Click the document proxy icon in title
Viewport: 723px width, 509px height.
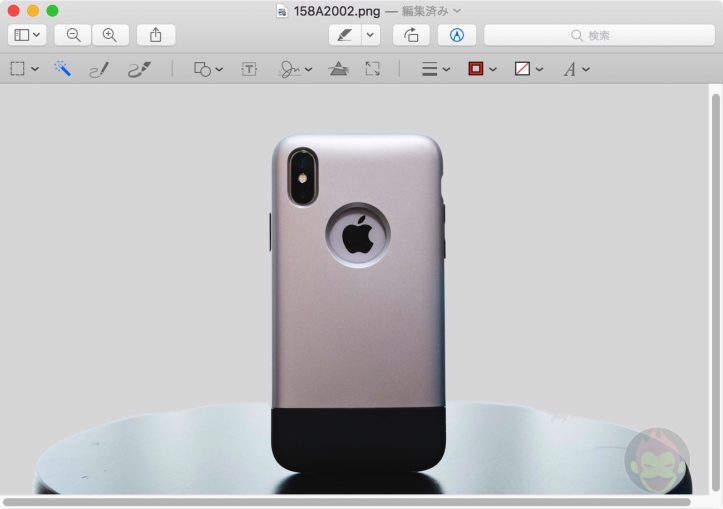tap(282, 11)
